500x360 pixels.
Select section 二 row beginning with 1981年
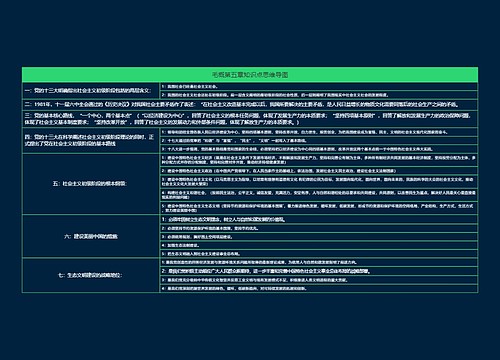click(250, 105)
